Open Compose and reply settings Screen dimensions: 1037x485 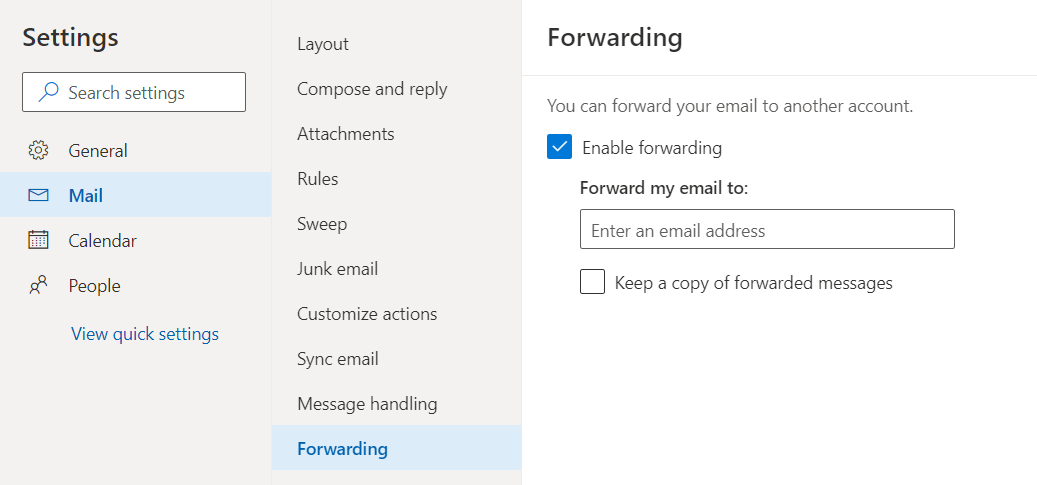click(372, 89)
